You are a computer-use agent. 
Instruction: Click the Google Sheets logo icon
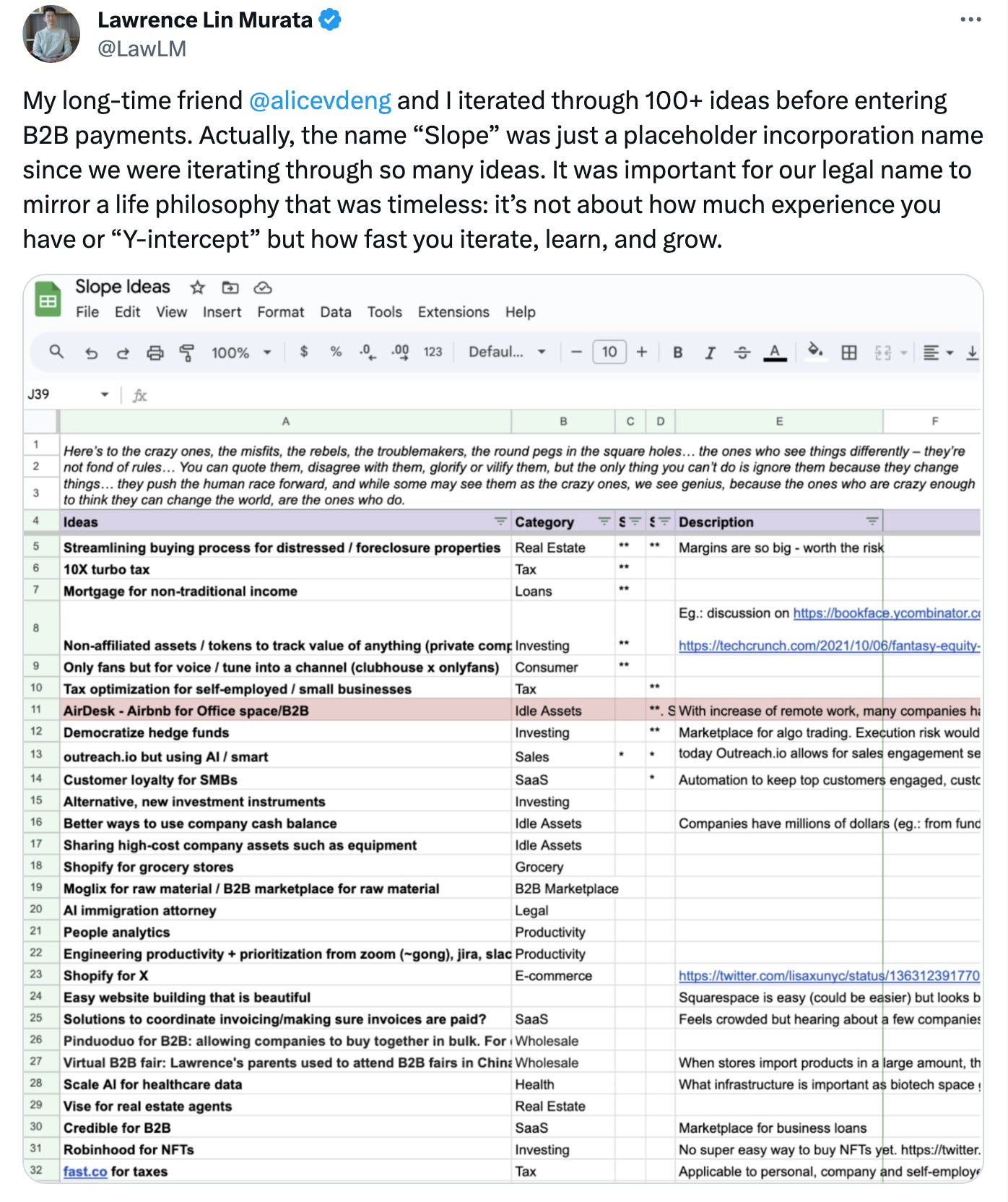[48, 300]
